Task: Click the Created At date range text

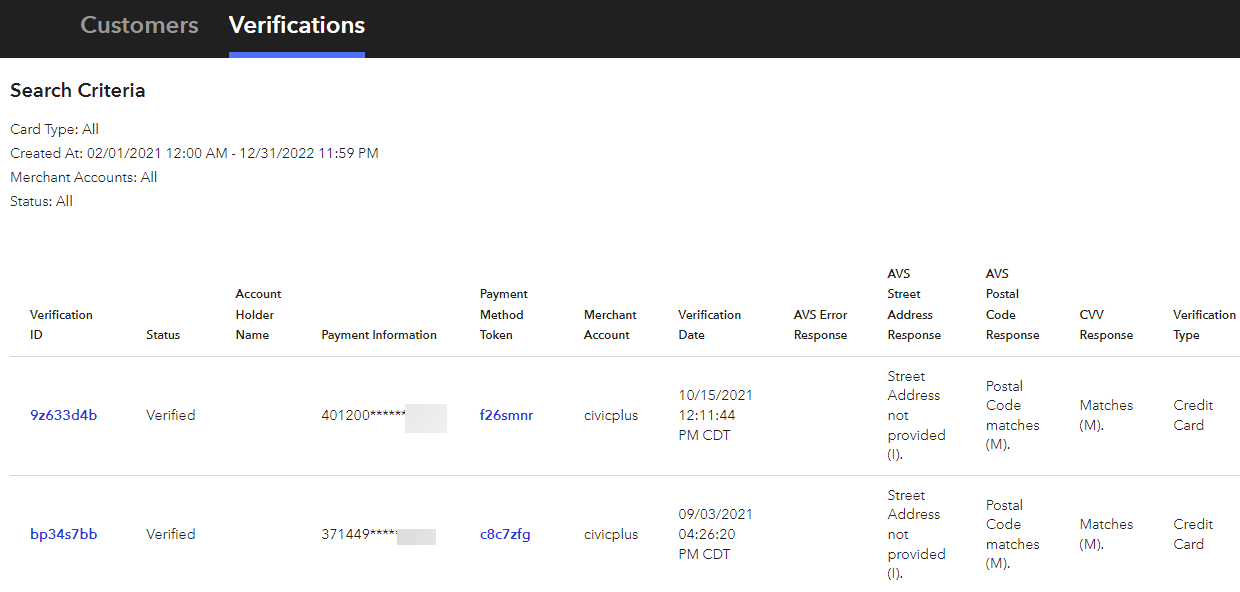Action: point(194,153)
